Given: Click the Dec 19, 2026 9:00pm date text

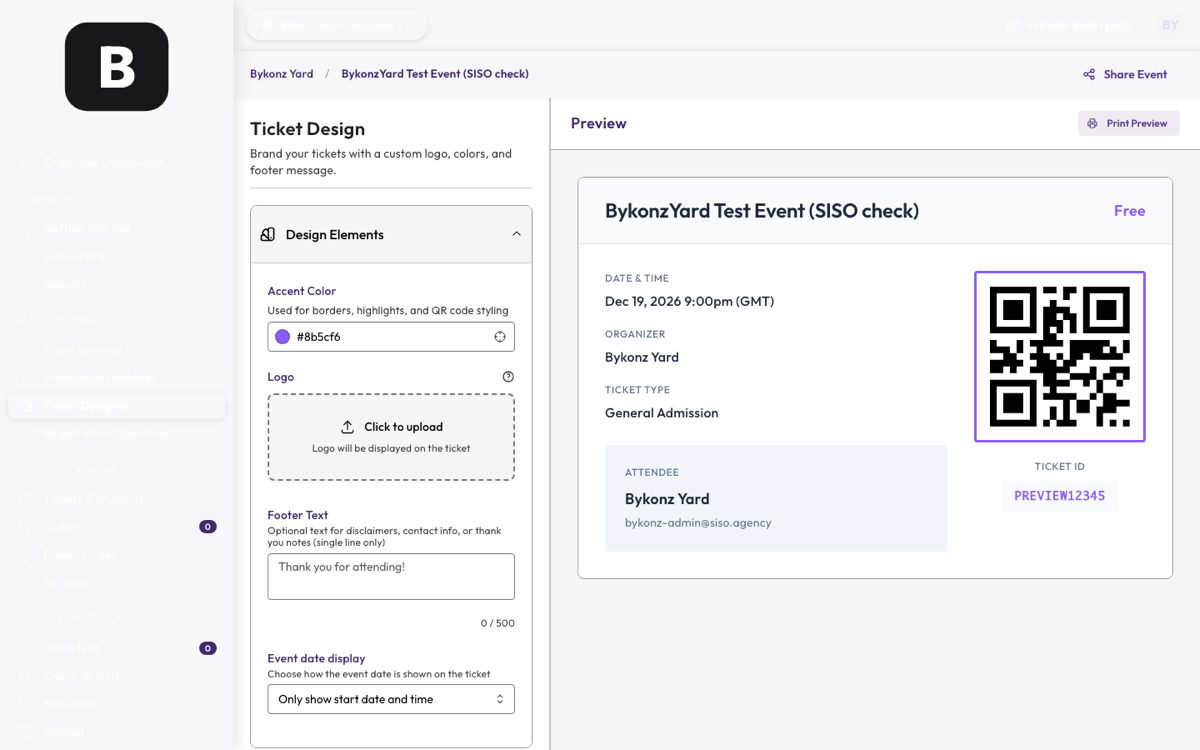Looking at the screenshot, I should click(689, 301).
